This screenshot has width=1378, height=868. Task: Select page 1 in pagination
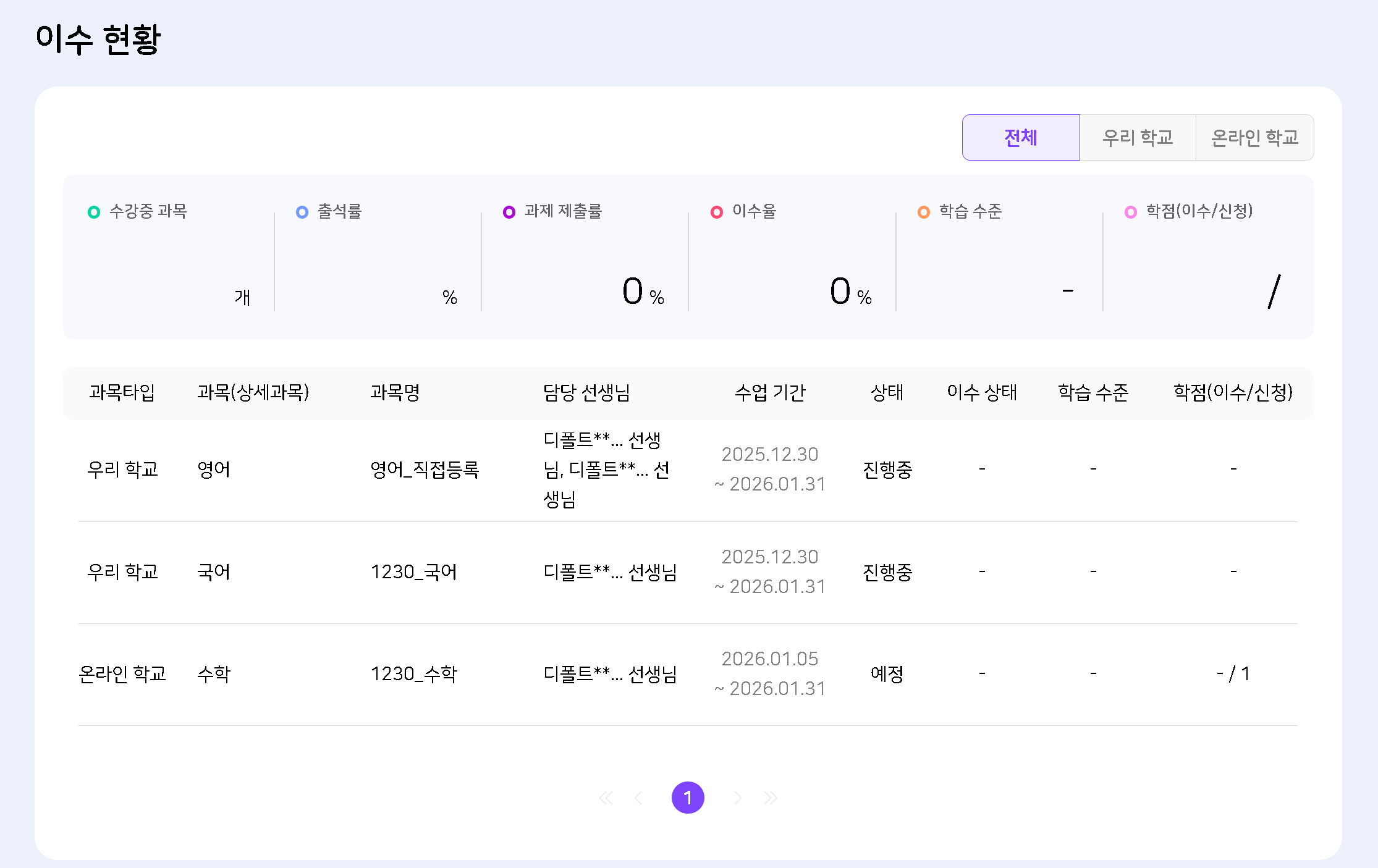tap(688, 798)
